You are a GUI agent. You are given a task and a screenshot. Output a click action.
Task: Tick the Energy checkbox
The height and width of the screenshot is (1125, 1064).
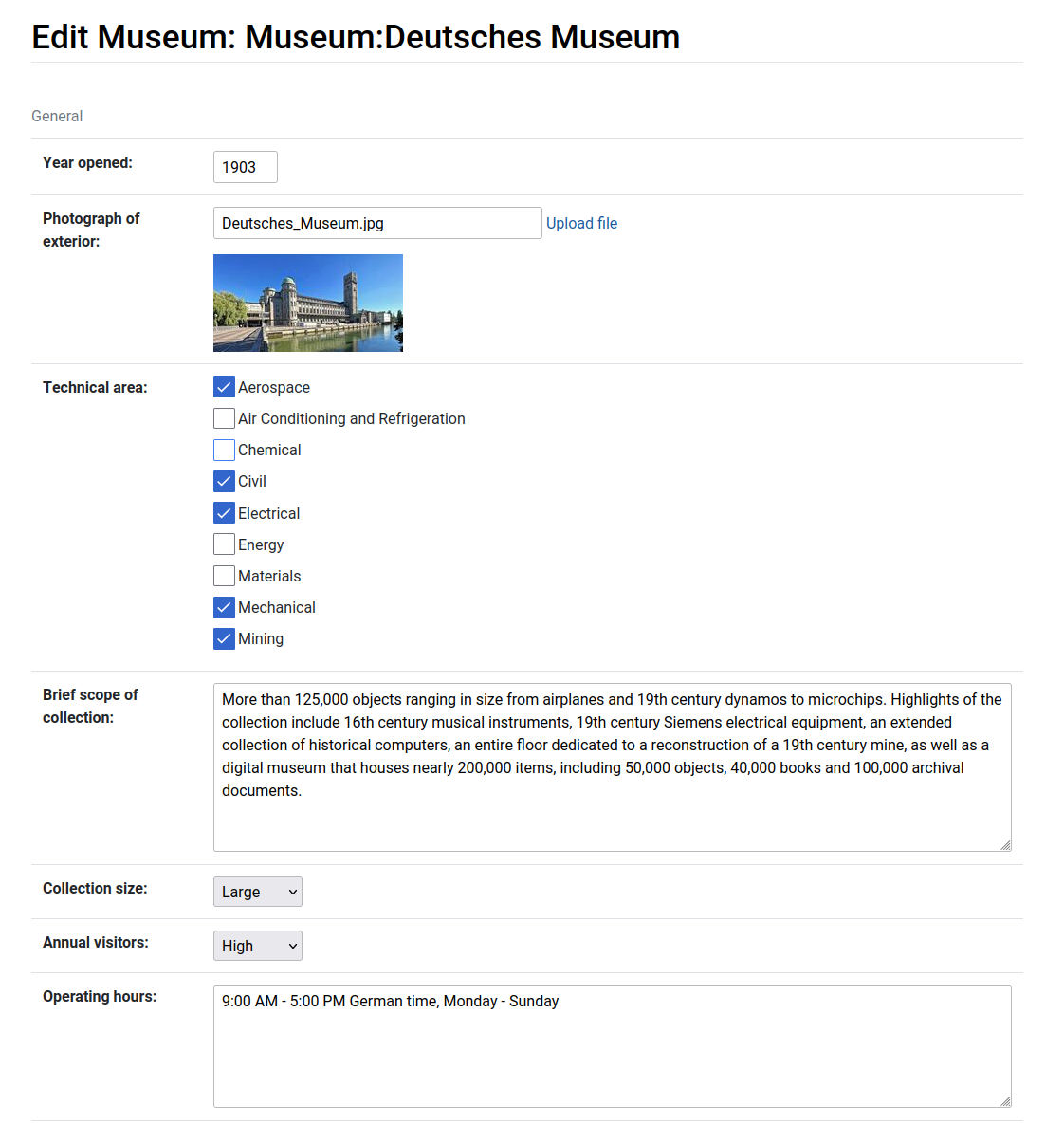tap(224, 544)
